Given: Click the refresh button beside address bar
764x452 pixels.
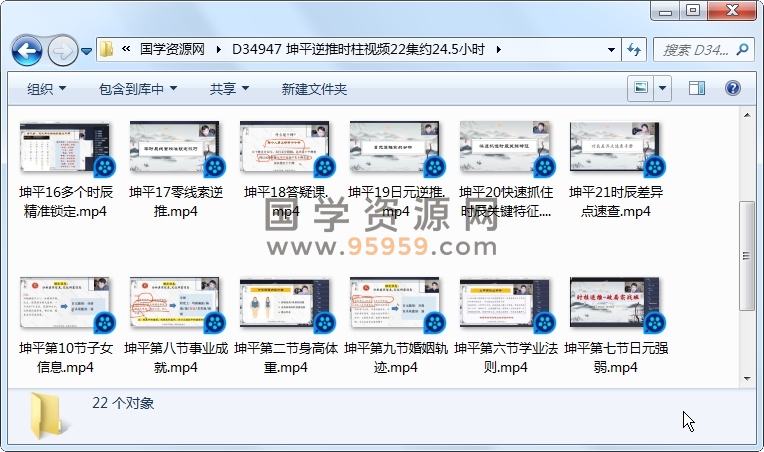Looking at the screenshot, I should 634,49.
